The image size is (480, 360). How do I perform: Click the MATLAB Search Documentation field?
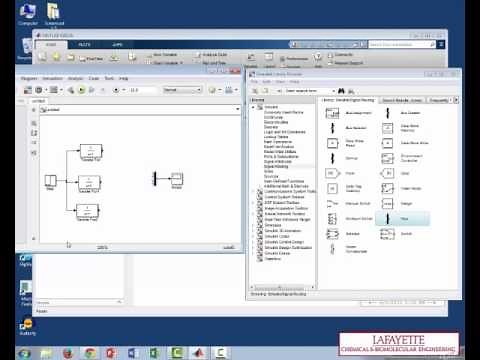point(402,44)
